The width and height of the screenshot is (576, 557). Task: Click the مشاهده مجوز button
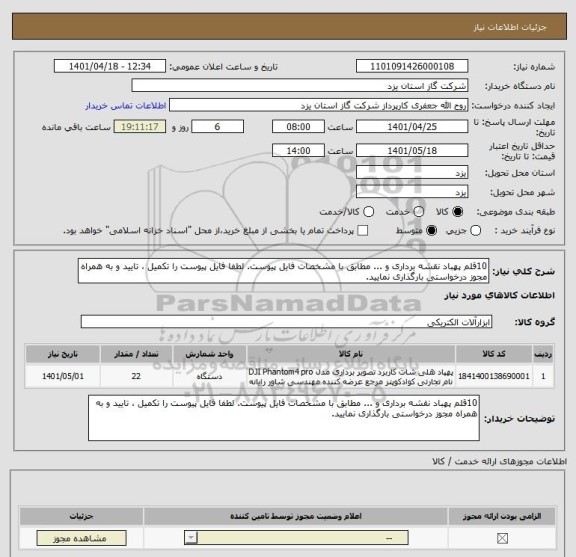pyautogui.click(x=81, y=538)
